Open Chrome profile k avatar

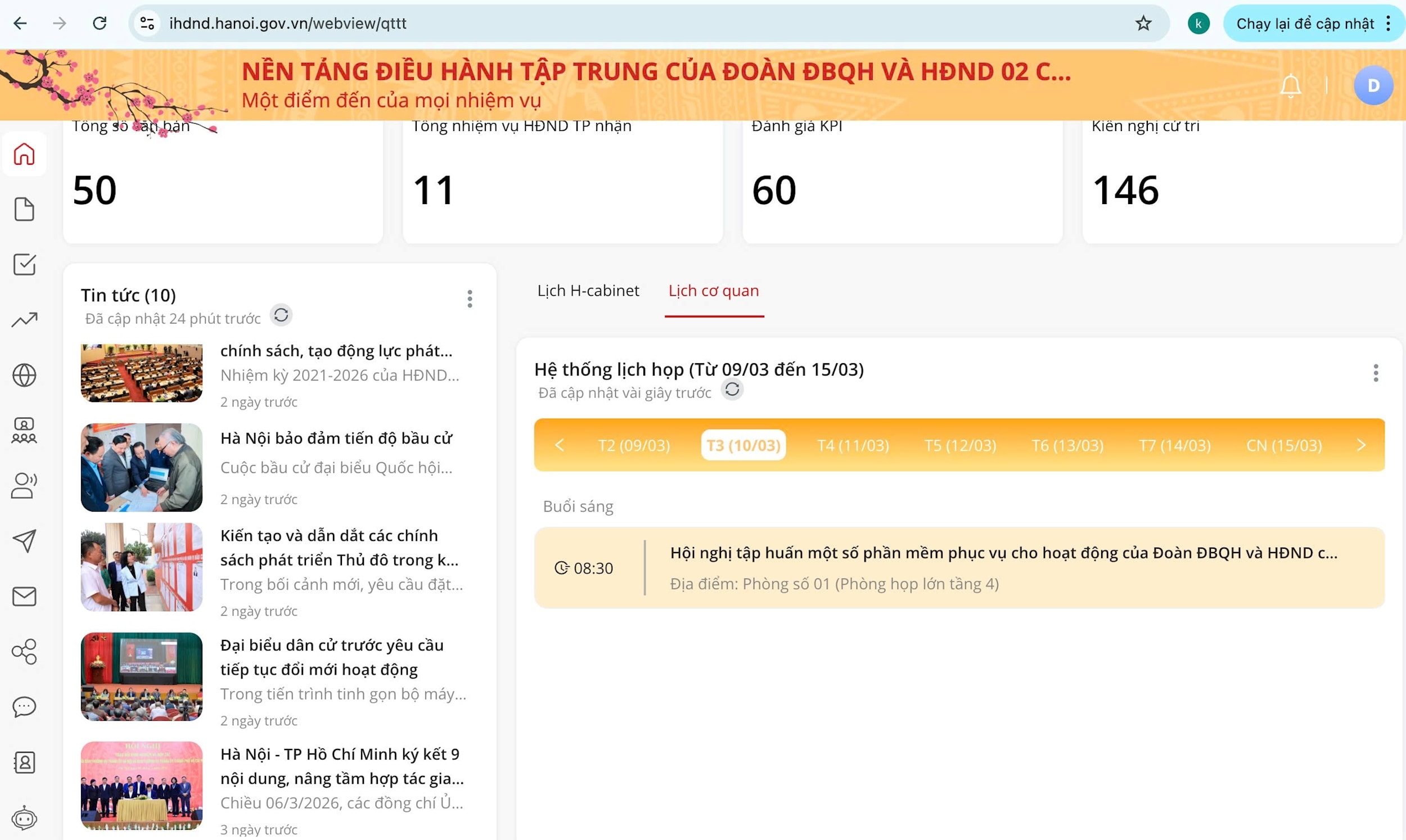click(x=1198, y=23)
